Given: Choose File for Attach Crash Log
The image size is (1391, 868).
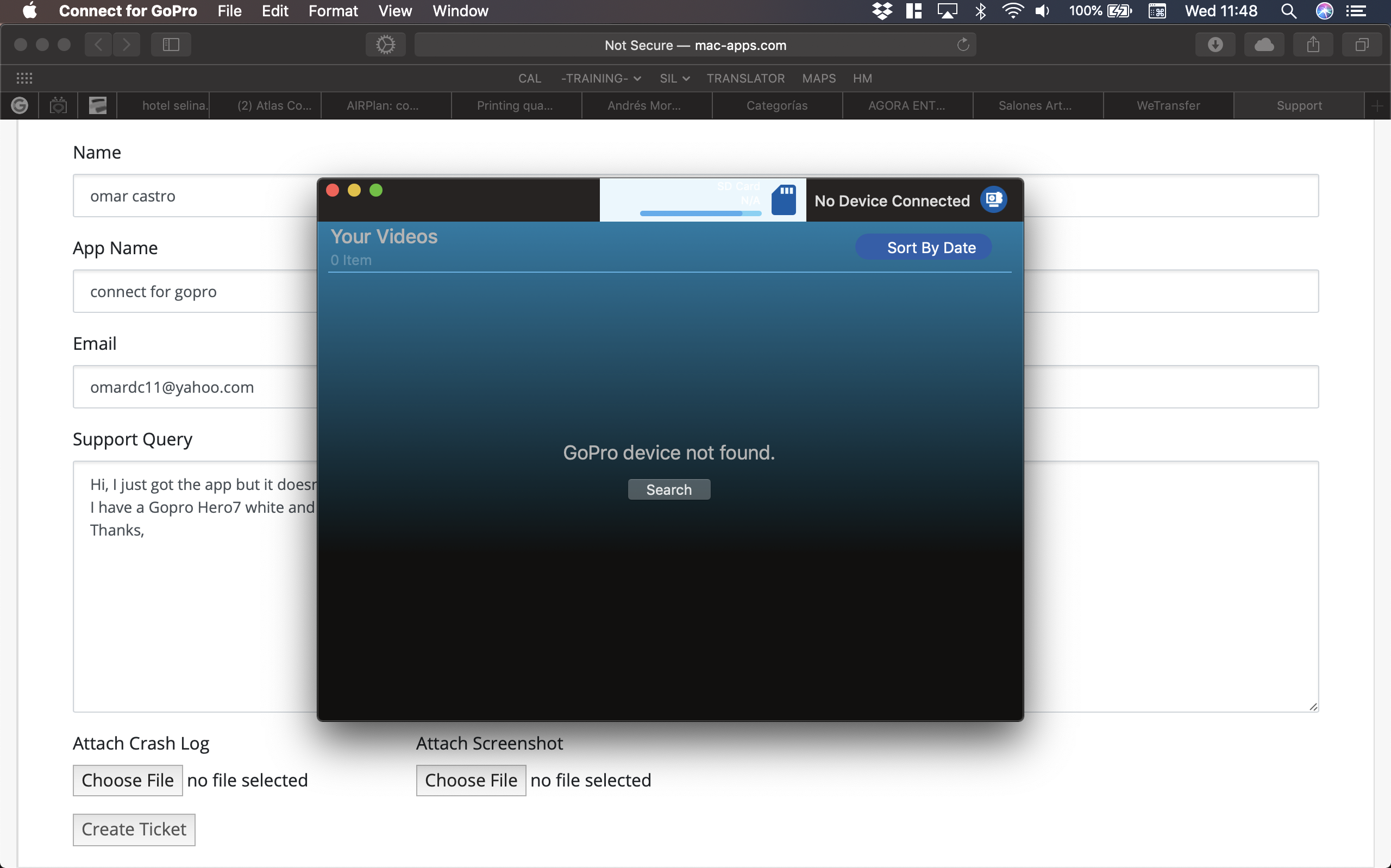Looking at the screenshot, I should (x=128, y=780).
